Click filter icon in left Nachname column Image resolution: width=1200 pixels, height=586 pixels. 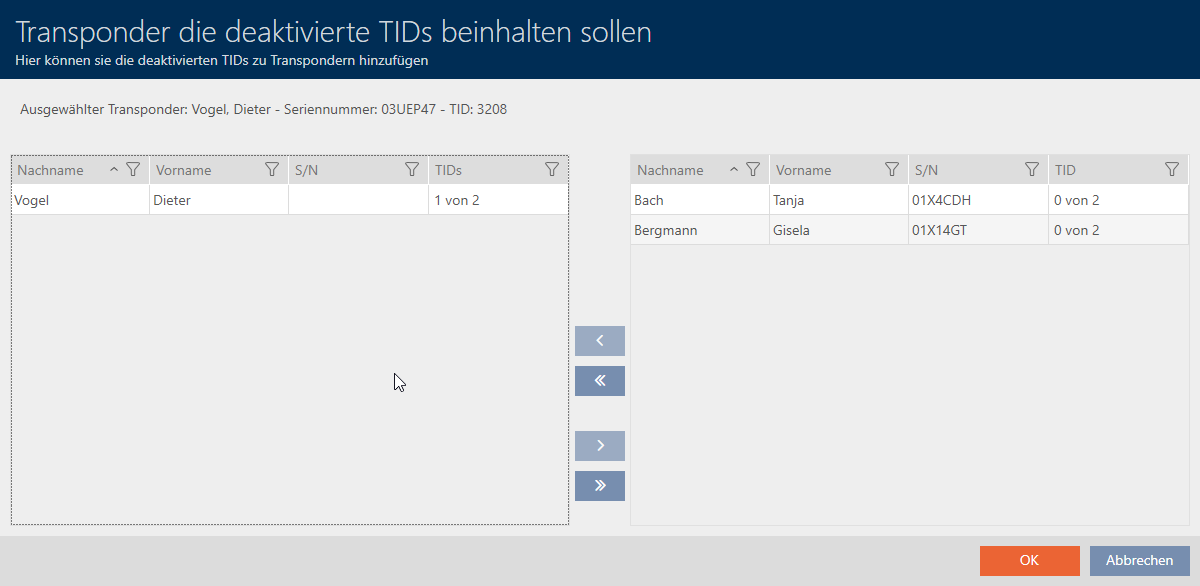[x=132, y=170]
